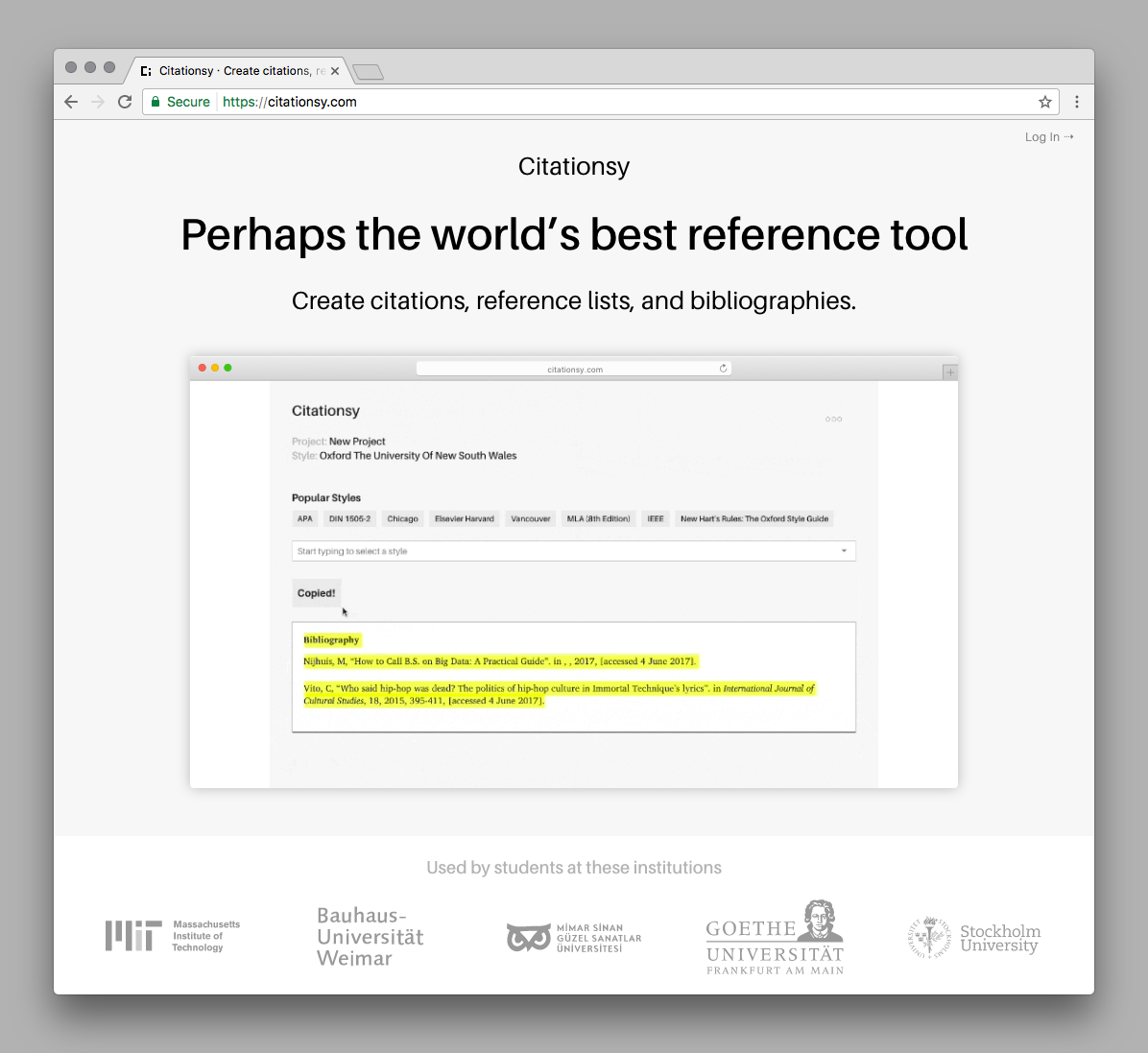Expand the citation style dropdown arrow

[843, 550]
